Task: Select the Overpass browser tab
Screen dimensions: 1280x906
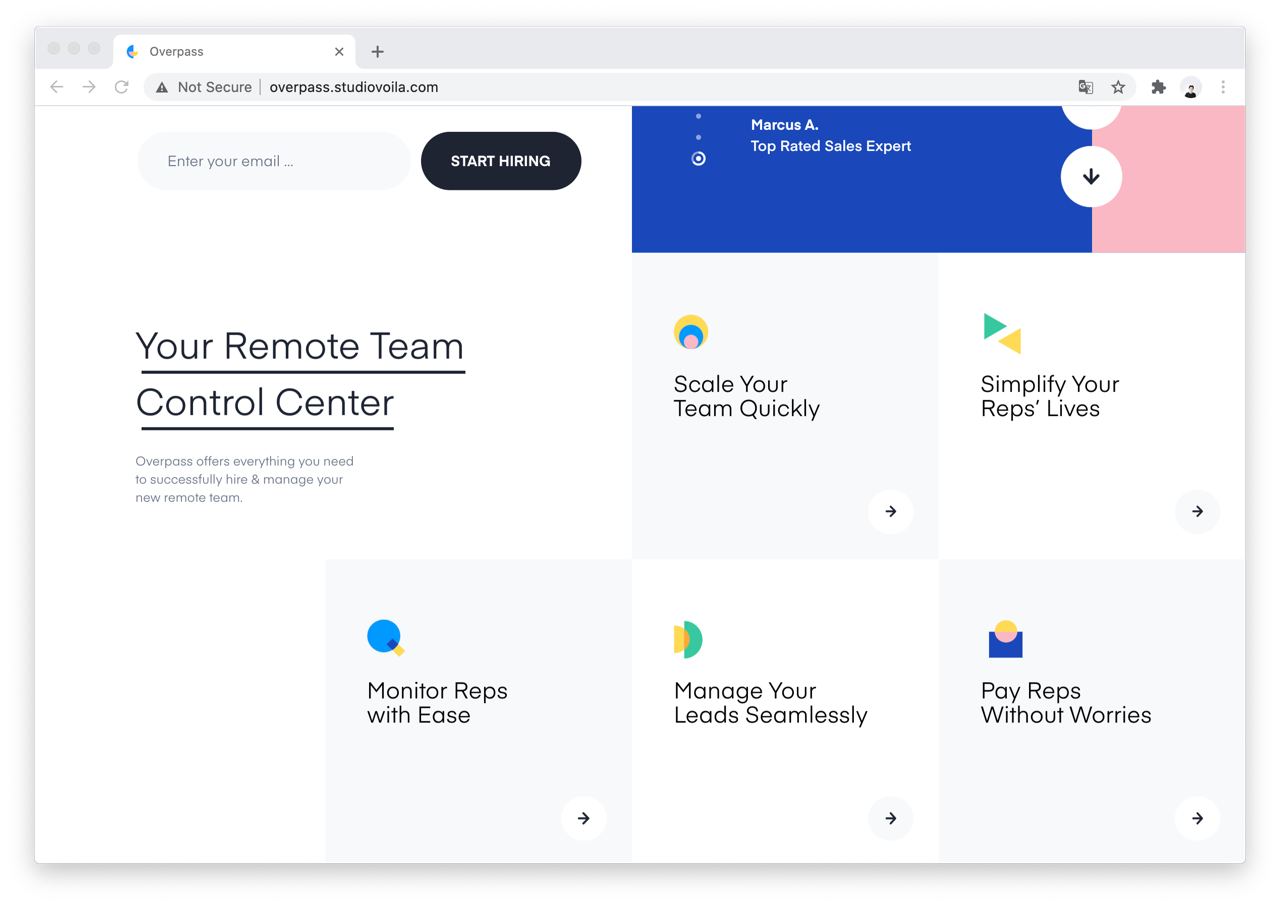Action: [x=236, y=51]
